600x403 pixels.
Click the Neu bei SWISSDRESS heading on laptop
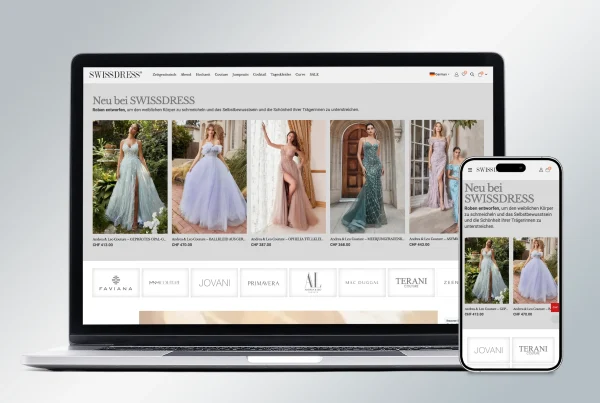143,100
